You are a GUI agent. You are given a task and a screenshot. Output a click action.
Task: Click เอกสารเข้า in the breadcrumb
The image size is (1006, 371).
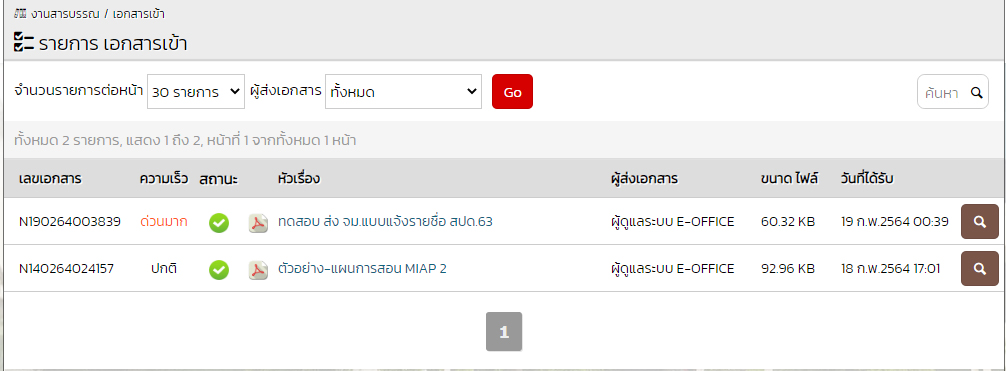[x=139, y=13]
